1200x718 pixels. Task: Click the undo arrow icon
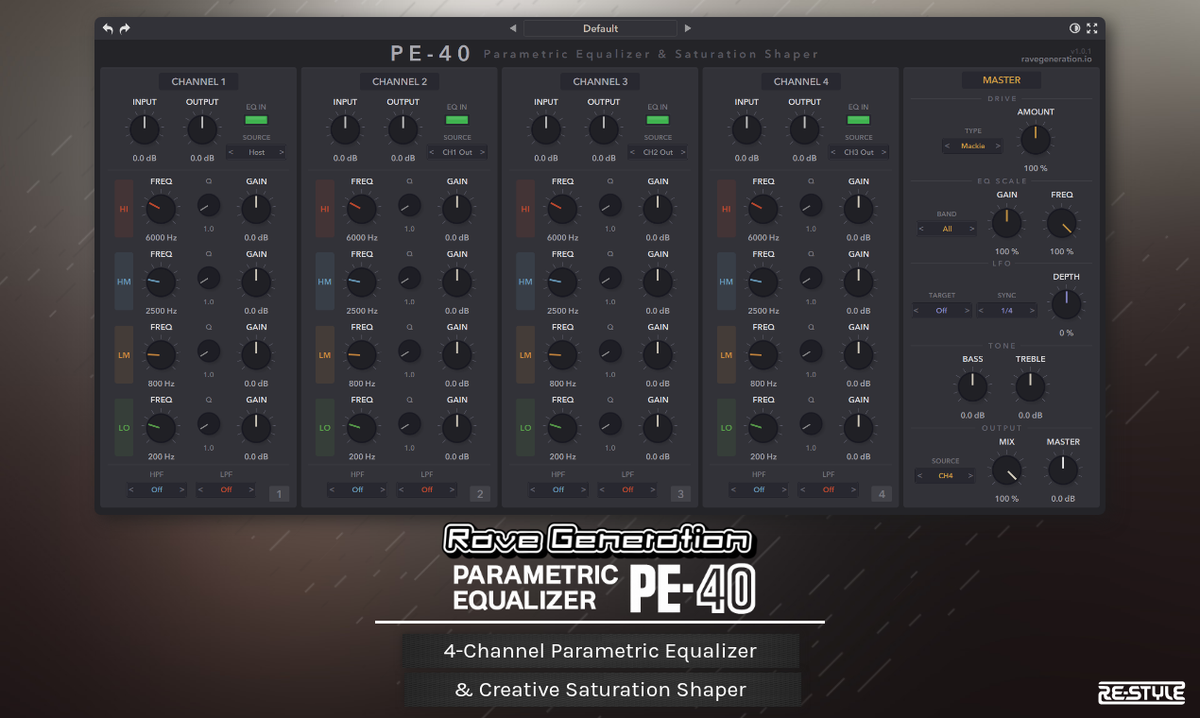point(108,29)
